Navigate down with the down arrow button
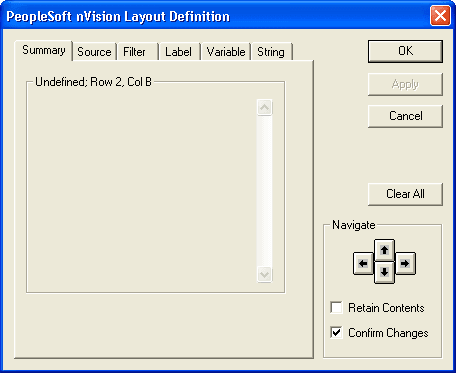 point(384,272)
